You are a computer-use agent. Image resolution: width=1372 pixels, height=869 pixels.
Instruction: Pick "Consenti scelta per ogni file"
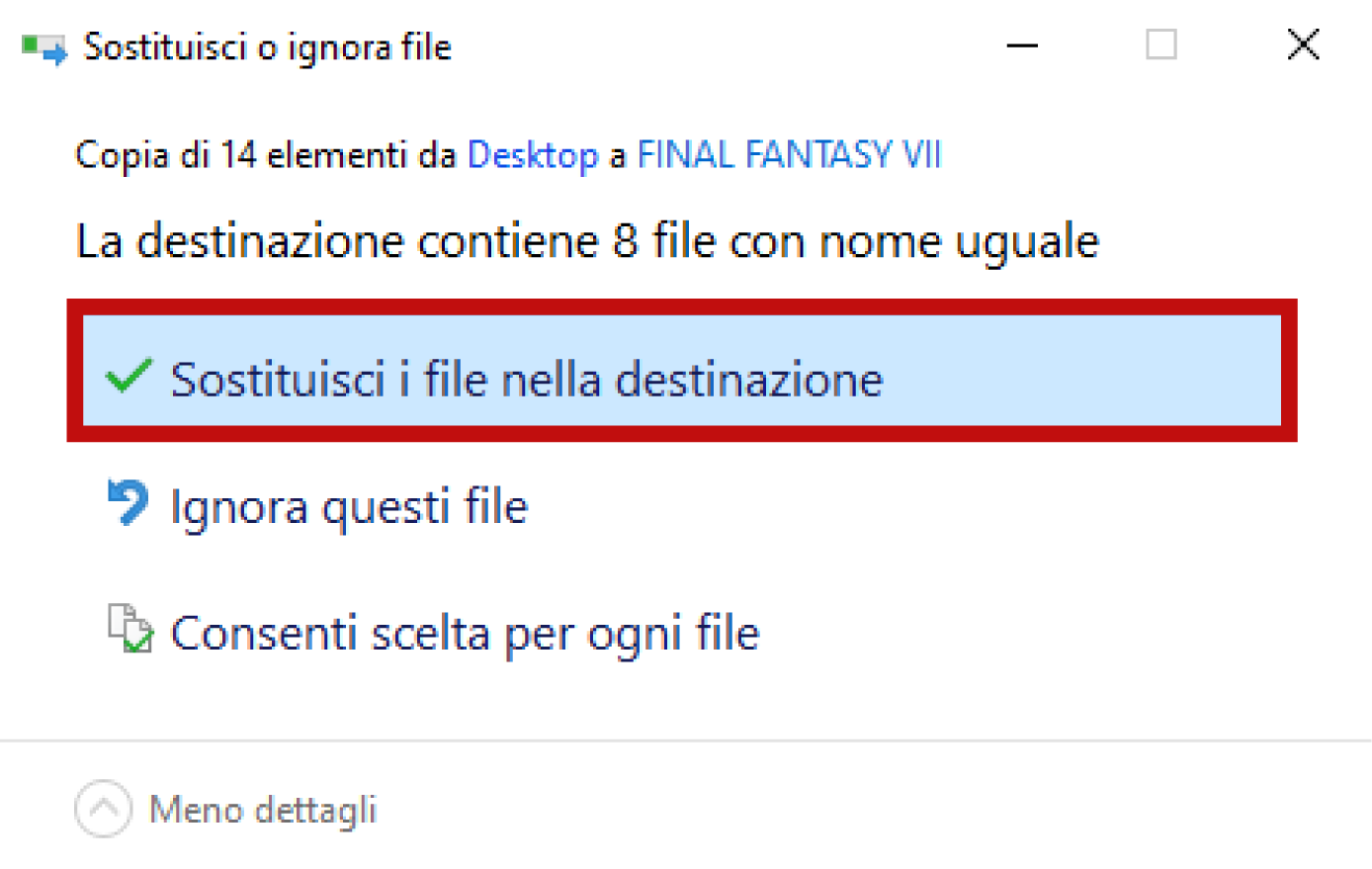click(x=465, y=634)
